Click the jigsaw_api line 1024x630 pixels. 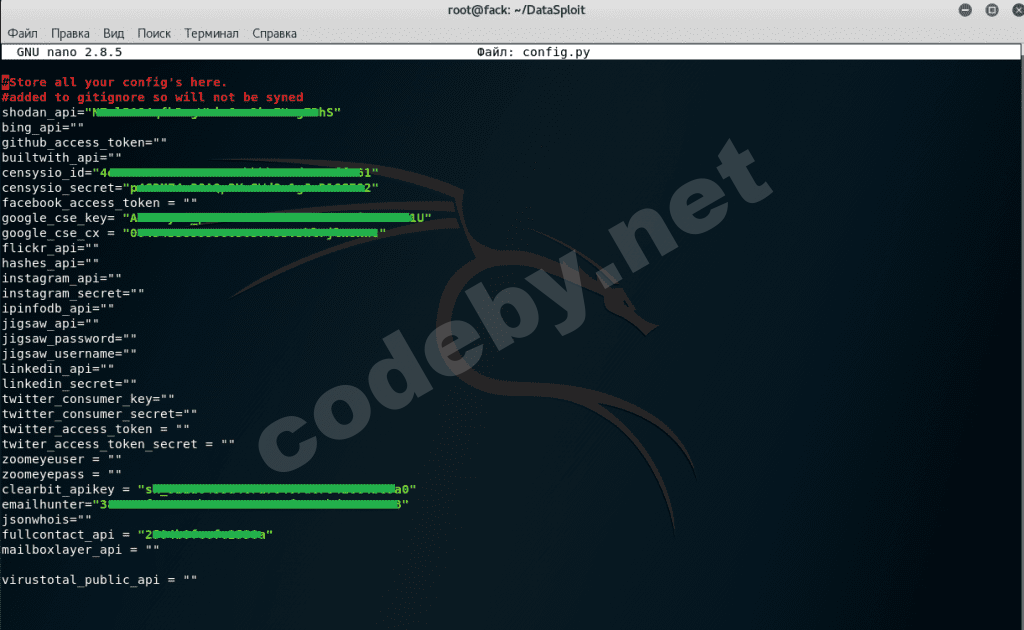click(x=50, y=323)
